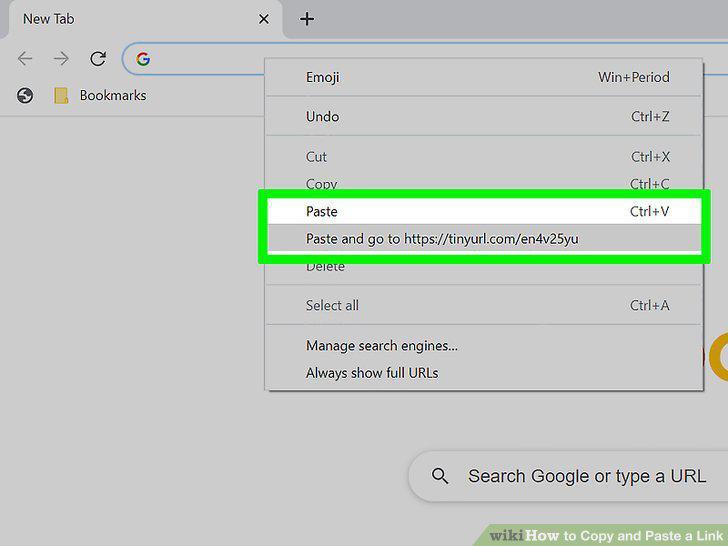This screenshot has height=546, width=728.
Task: Click the yellow Bookmarks folder icon
Action: click(61, 95)
